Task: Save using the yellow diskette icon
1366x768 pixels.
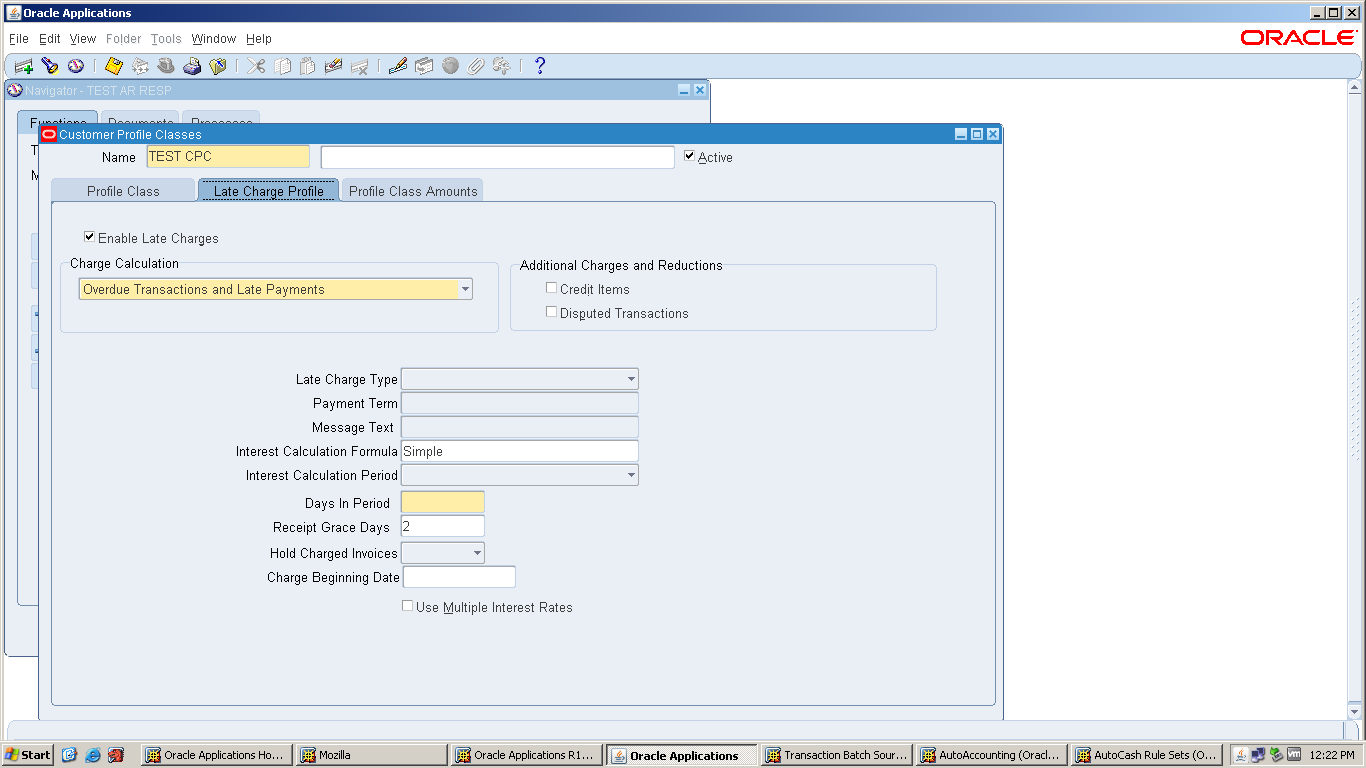Action: [114, 66]
